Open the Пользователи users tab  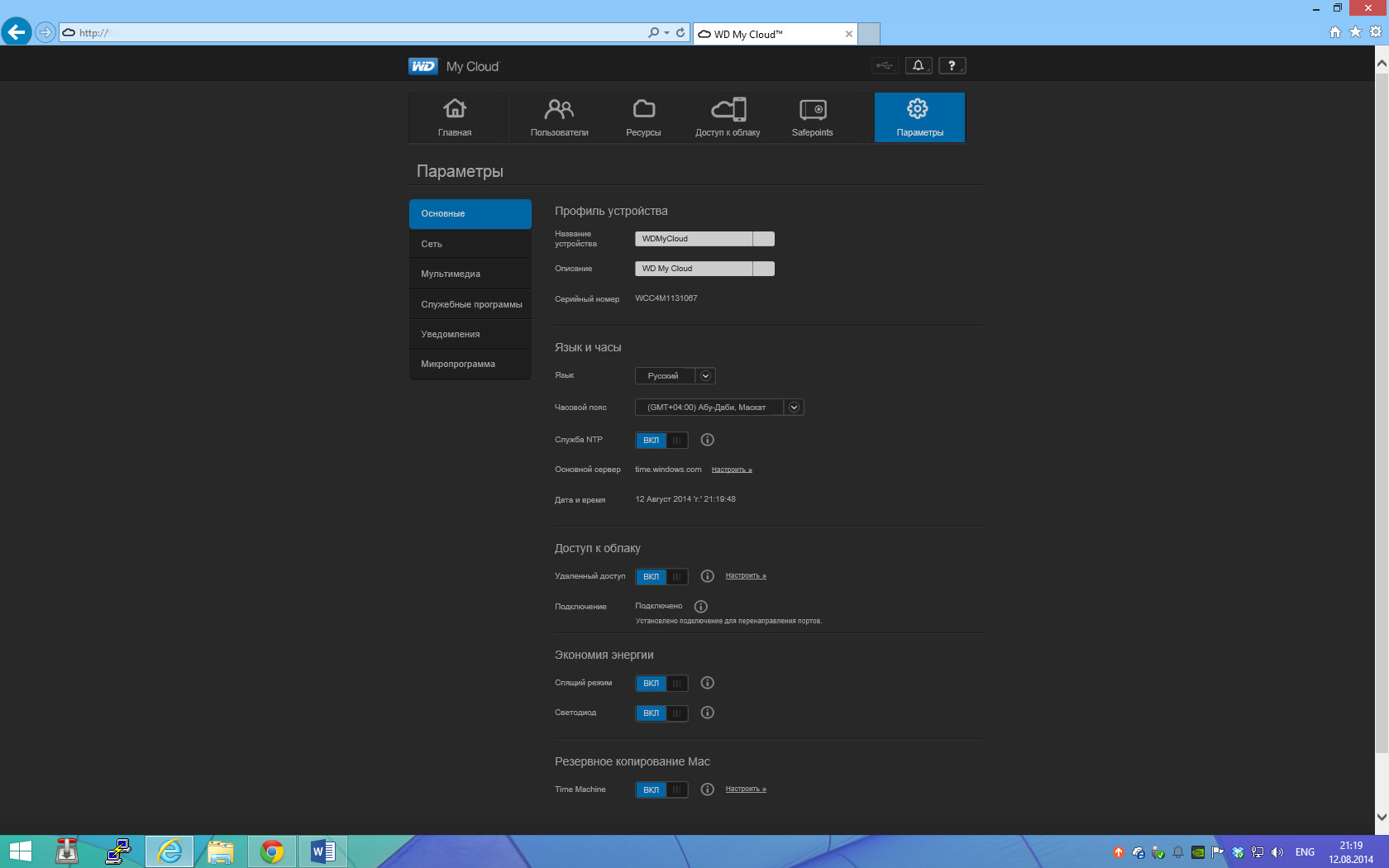pos(560,117)
